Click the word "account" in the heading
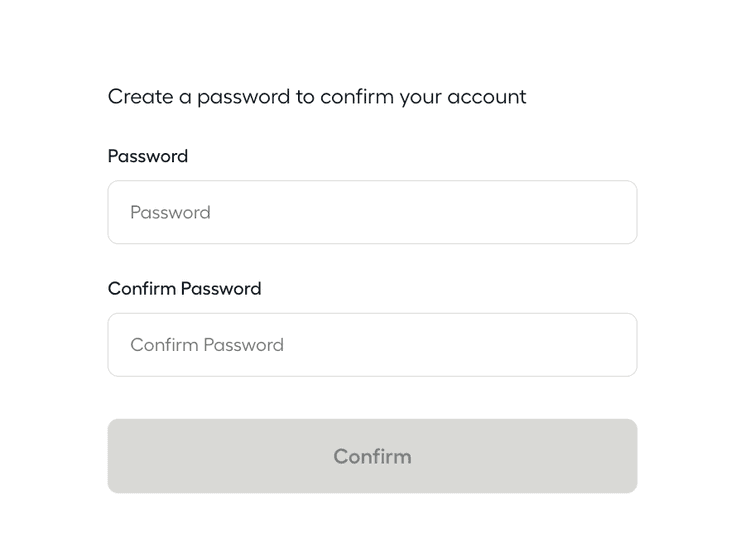The height and width of the screenshot is (538, 750). [486, 97]
